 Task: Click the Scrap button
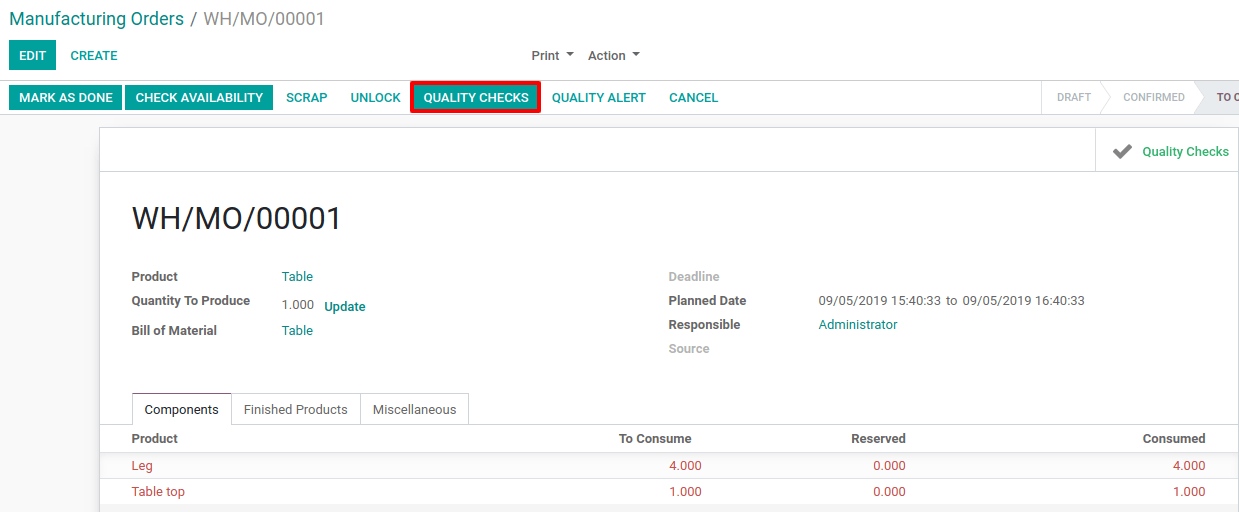(307, 98)
